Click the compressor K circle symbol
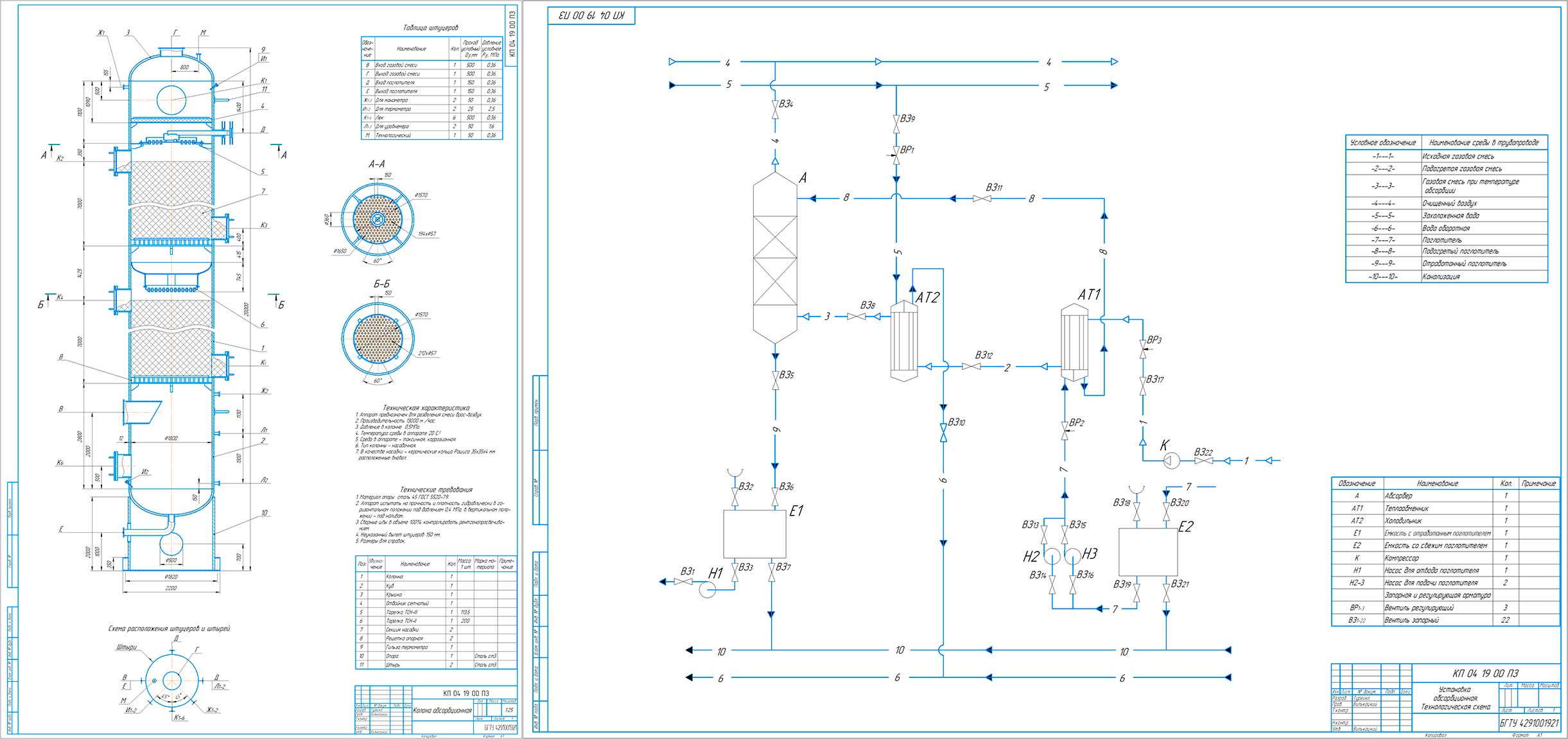The height and width of the screenshot is (739, 1568). pos(1172,460)
